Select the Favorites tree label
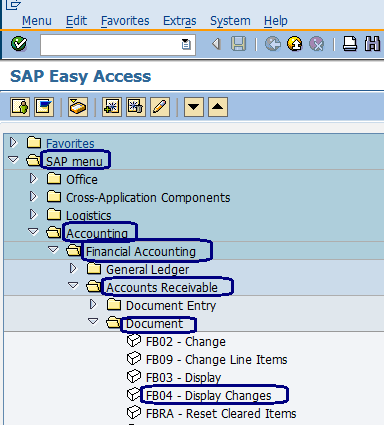The width and height of the screenshot is (384, 427). 70,144
